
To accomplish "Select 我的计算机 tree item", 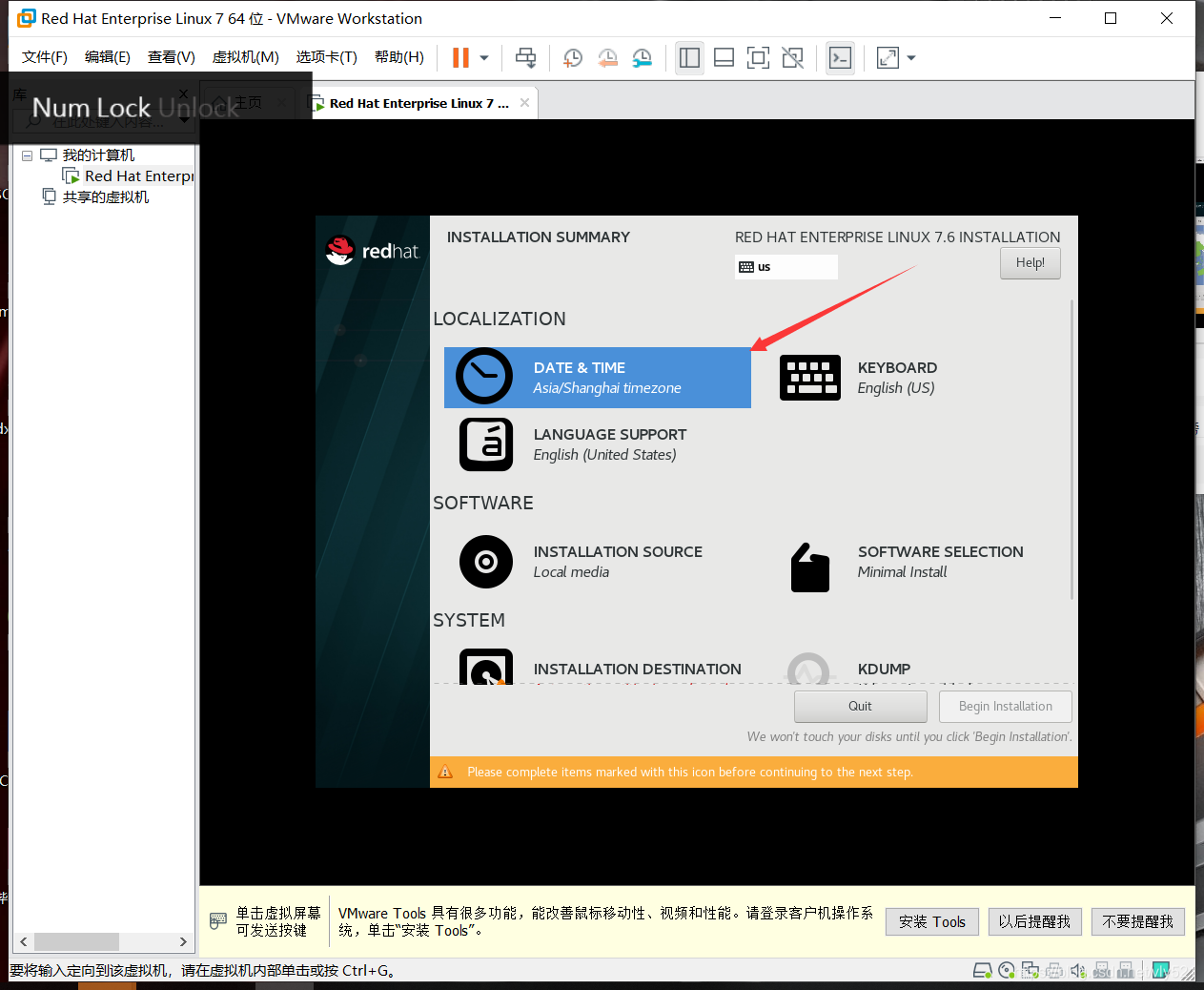I will pos(88,155).
